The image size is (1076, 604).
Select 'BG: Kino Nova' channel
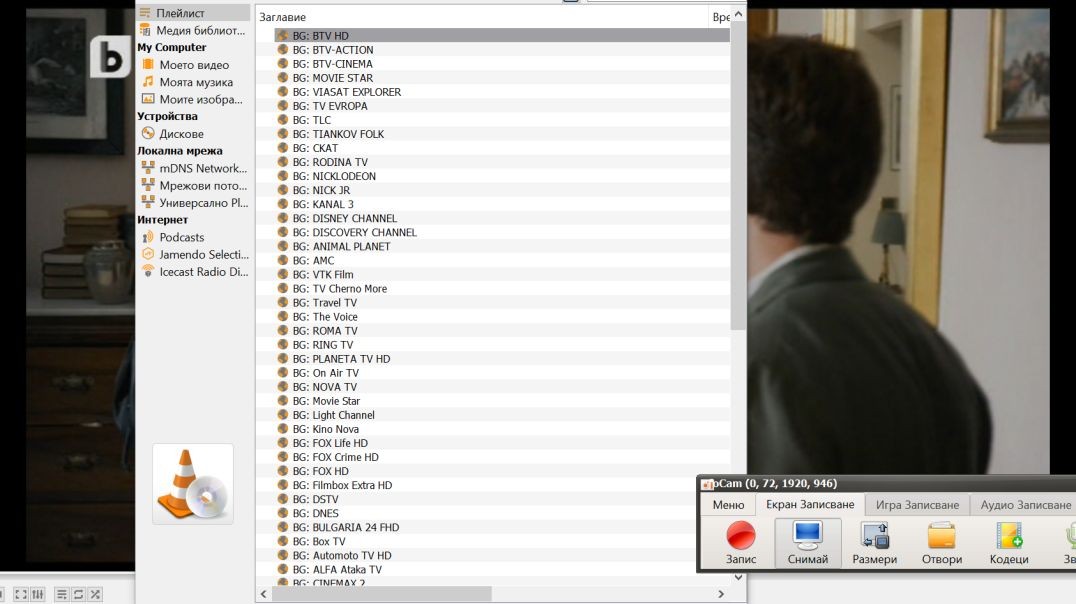tap(502, 429)
